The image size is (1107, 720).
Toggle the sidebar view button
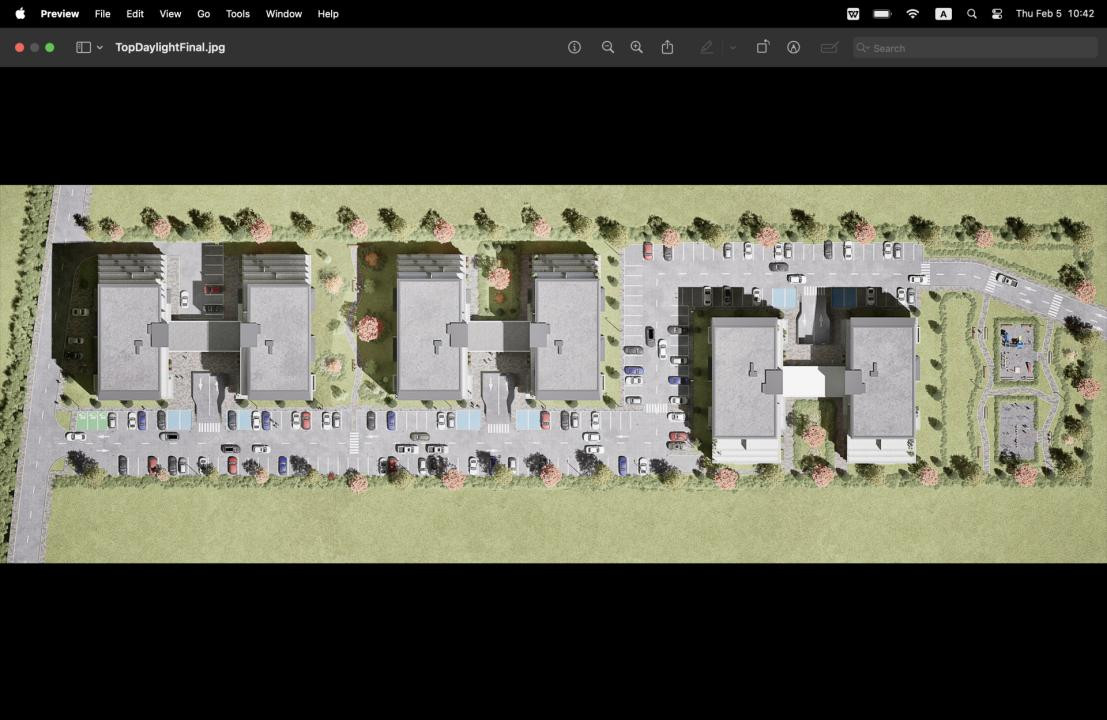(84, 47)
